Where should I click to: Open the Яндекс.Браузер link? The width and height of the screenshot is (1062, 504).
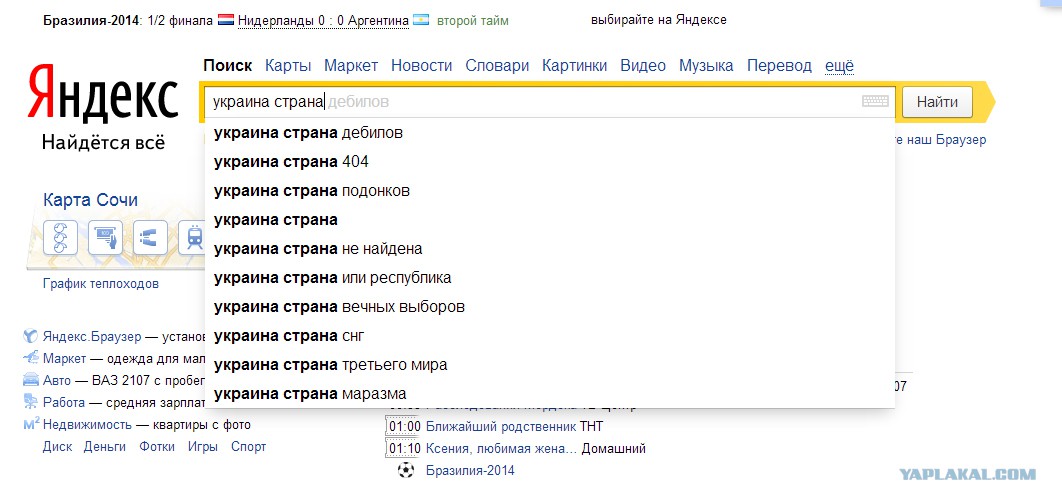pos(92,337)
